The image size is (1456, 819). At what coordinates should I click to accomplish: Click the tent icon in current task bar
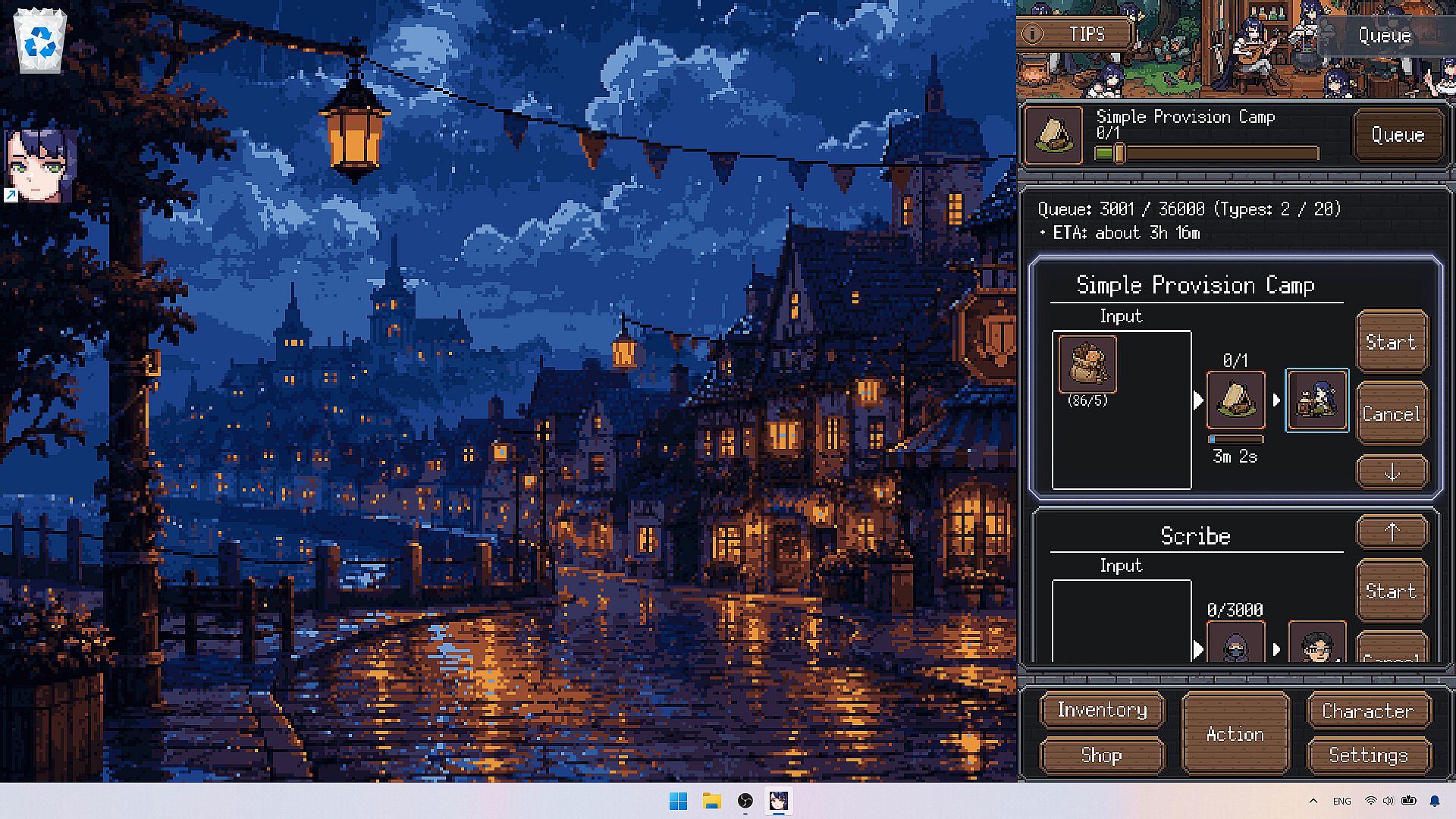[x=1053, y=135]
